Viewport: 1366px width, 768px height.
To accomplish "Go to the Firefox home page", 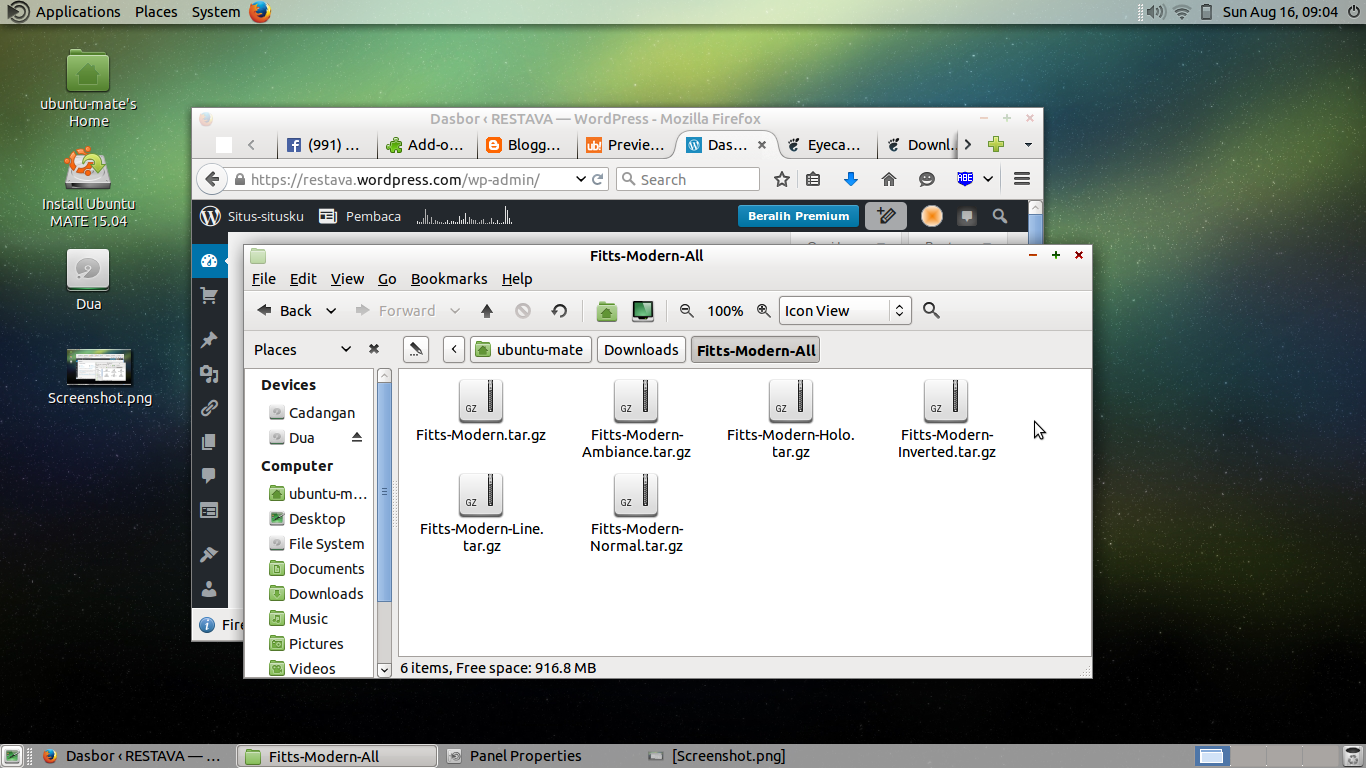I will [888, 179].
